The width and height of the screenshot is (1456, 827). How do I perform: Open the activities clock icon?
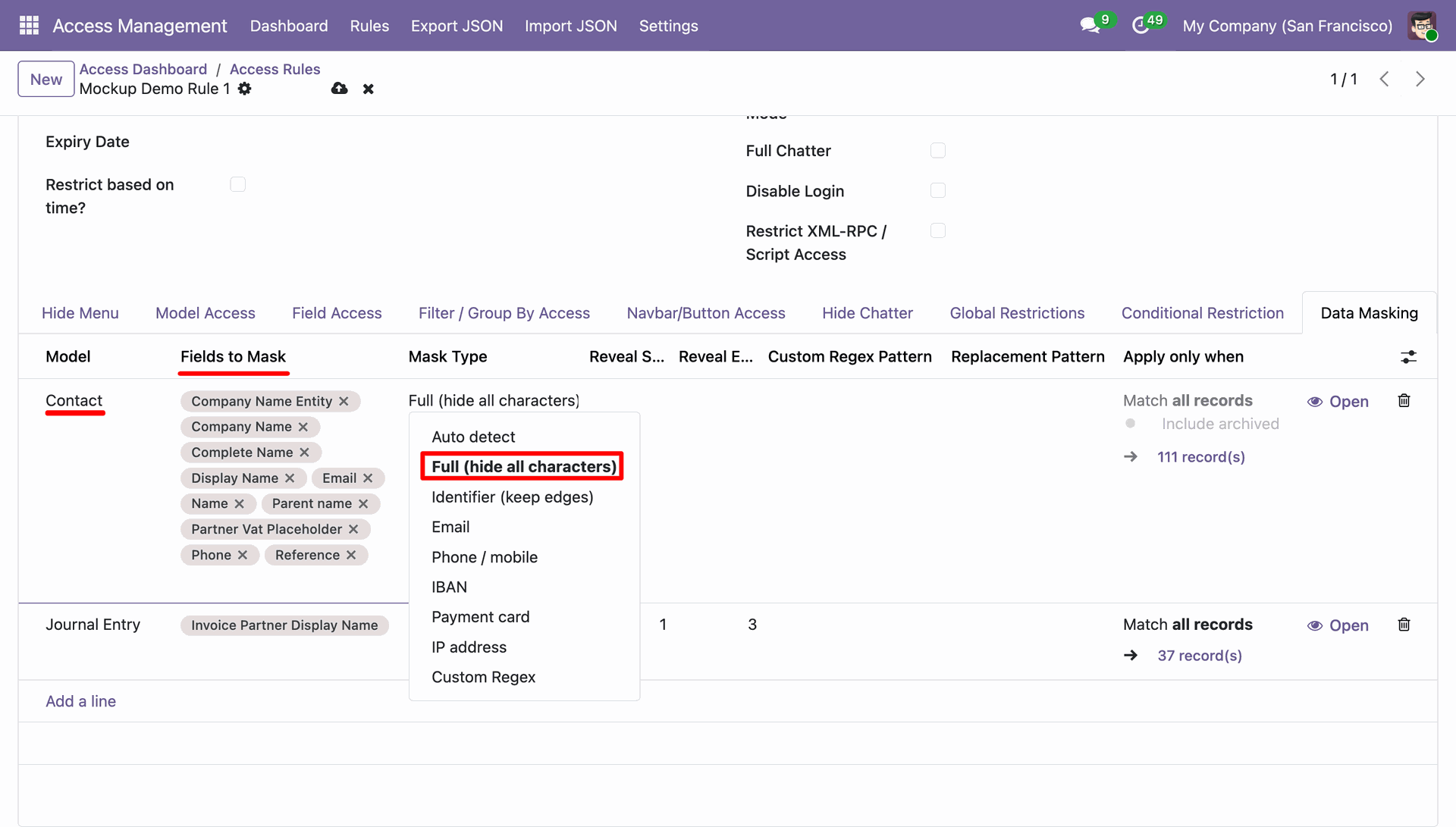tap(1141, 26)
